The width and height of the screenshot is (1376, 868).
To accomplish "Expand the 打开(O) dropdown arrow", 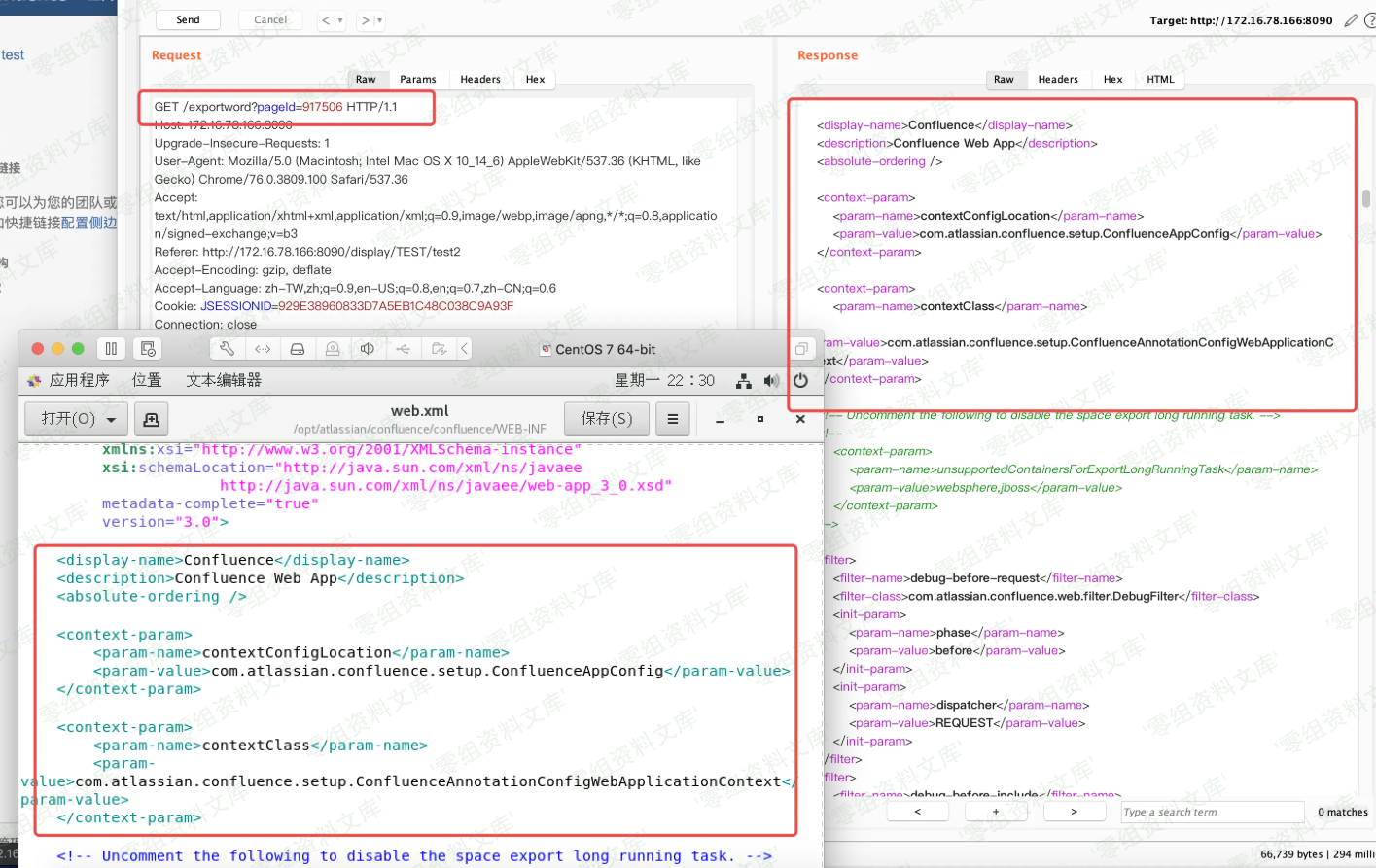I will click(112, 420).
